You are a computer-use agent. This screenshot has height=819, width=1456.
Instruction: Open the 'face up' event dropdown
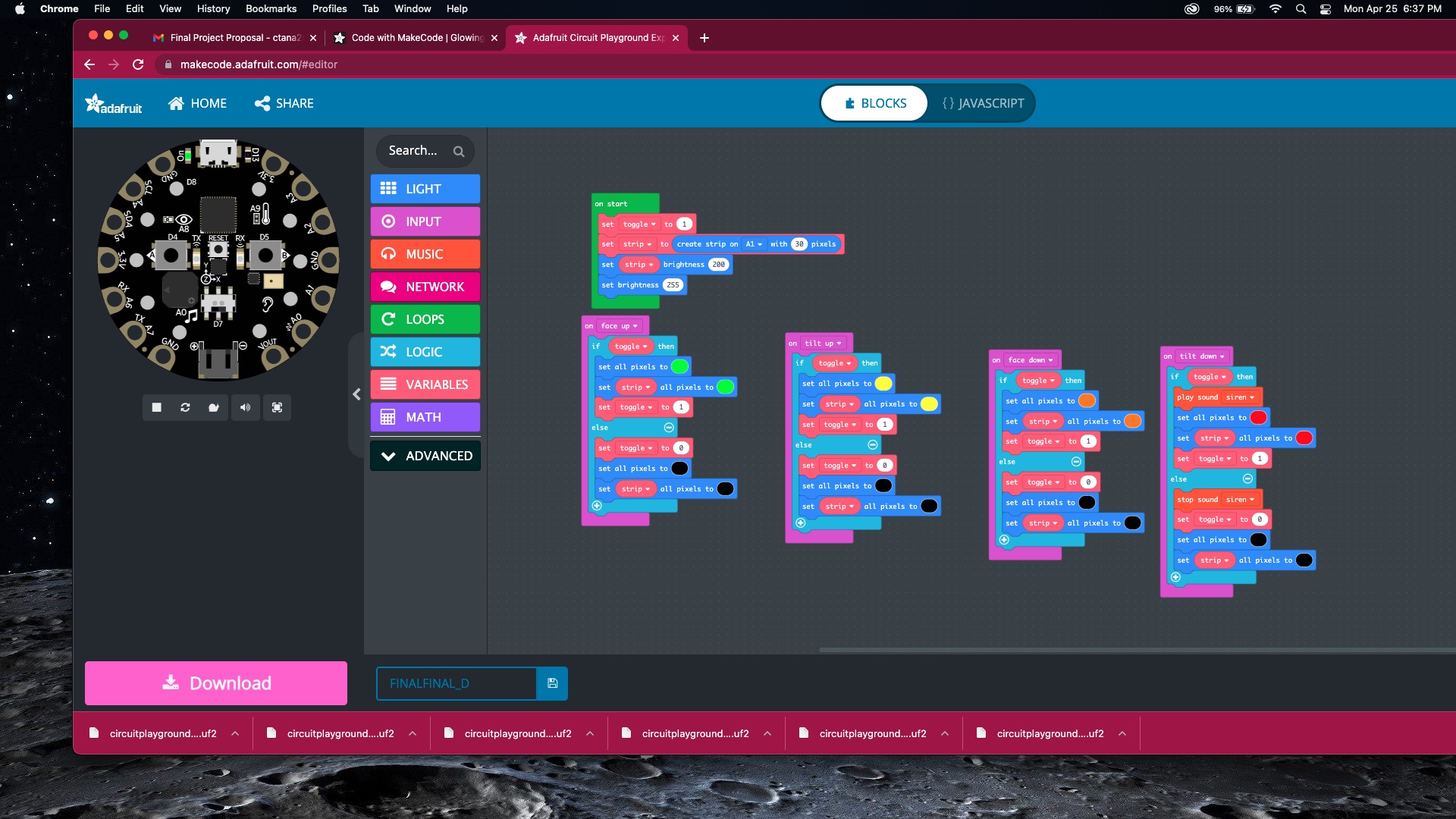click(x=620, y=326)
